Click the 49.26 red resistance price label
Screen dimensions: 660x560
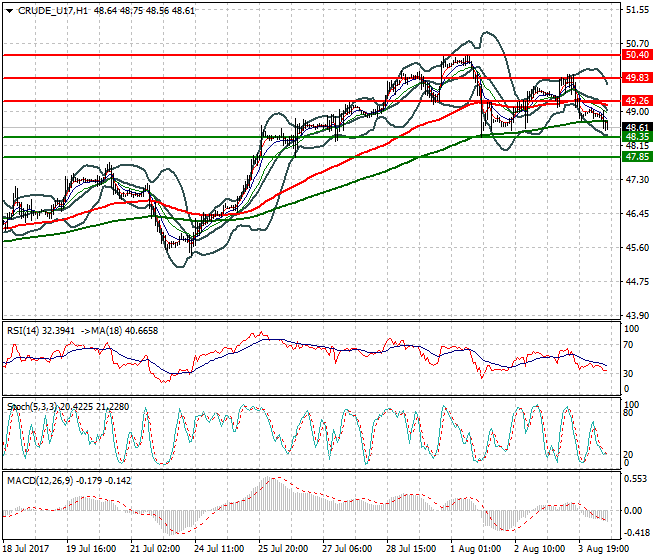637,101
